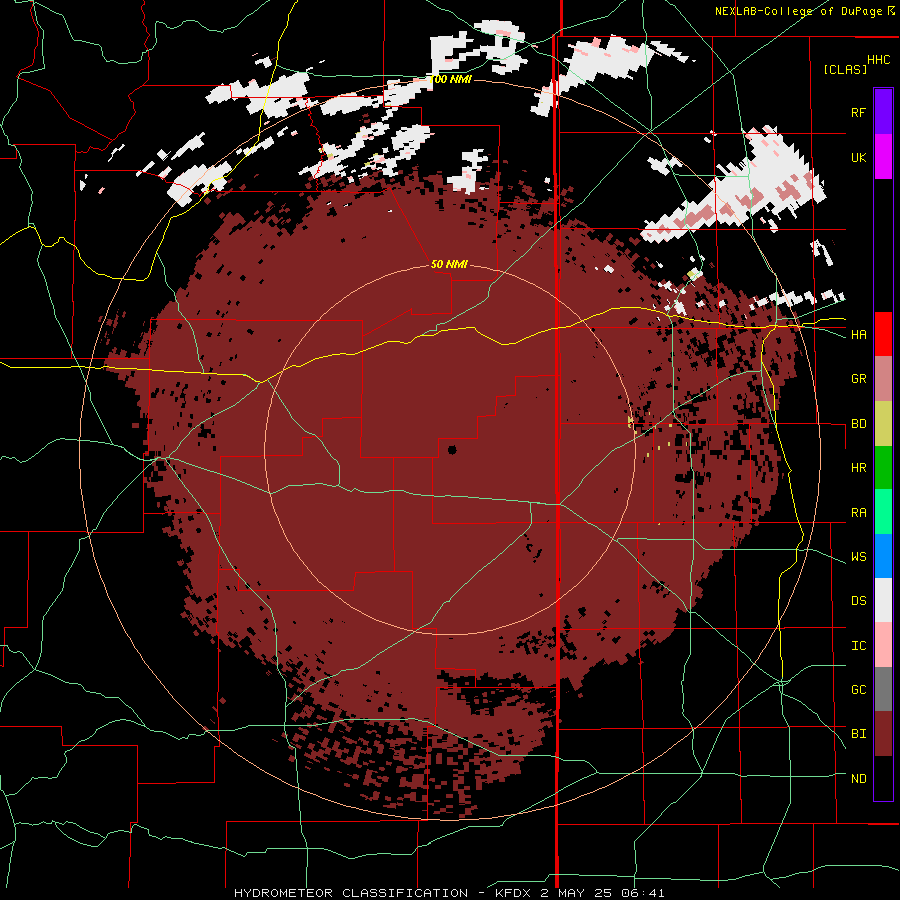Click the red HA legend swatch
Screen dimensions: 900x900
pyautogui.click(x=883, y=334)
